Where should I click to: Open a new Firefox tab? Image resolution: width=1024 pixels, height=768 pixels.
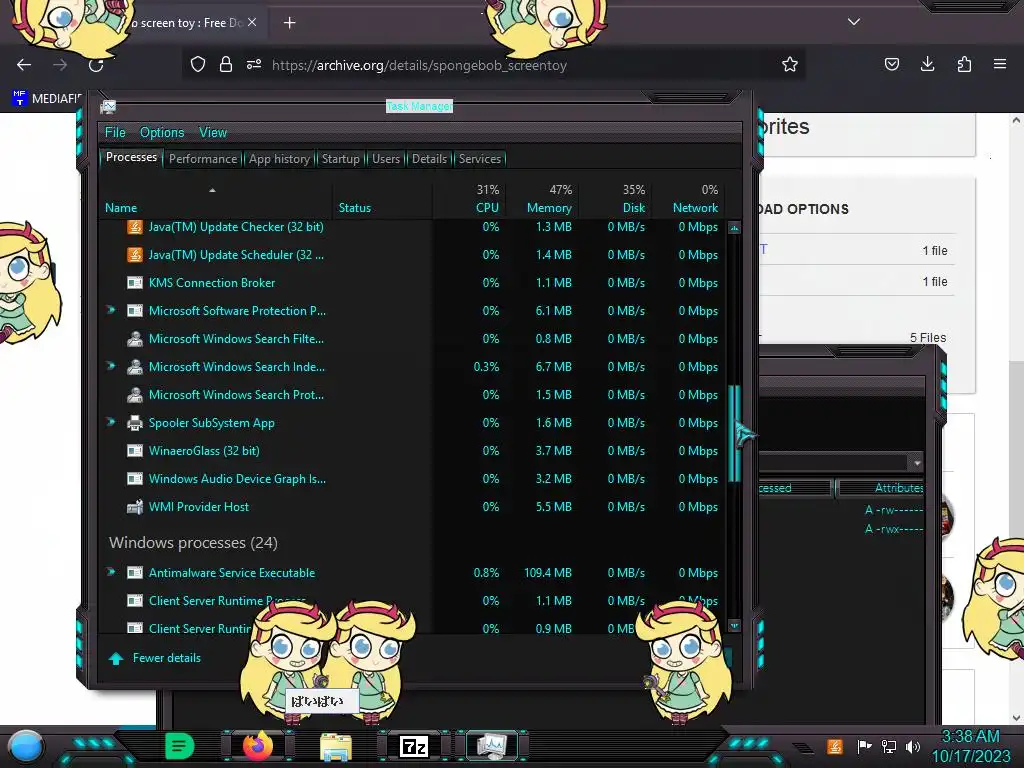289,23
